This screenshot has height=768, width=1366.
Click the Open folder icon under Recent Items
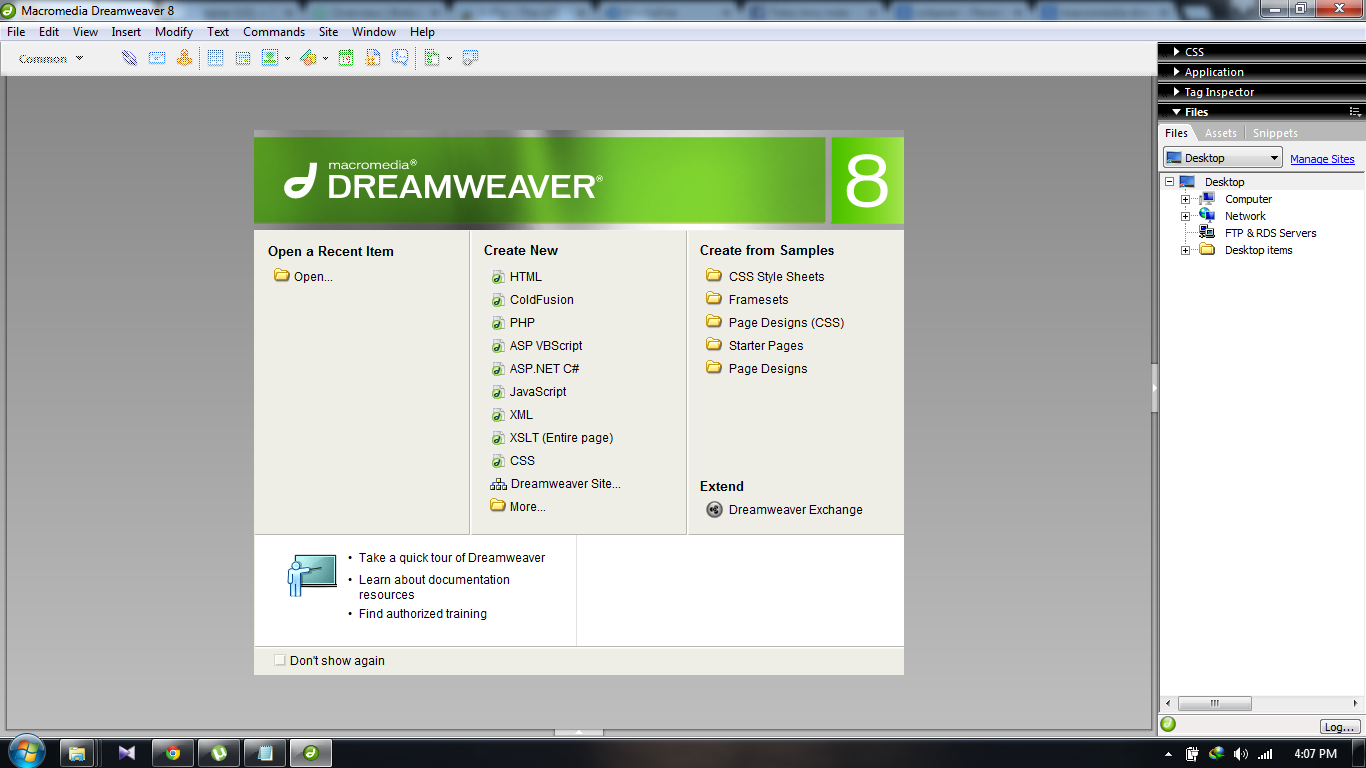click(x=281, y=276)
